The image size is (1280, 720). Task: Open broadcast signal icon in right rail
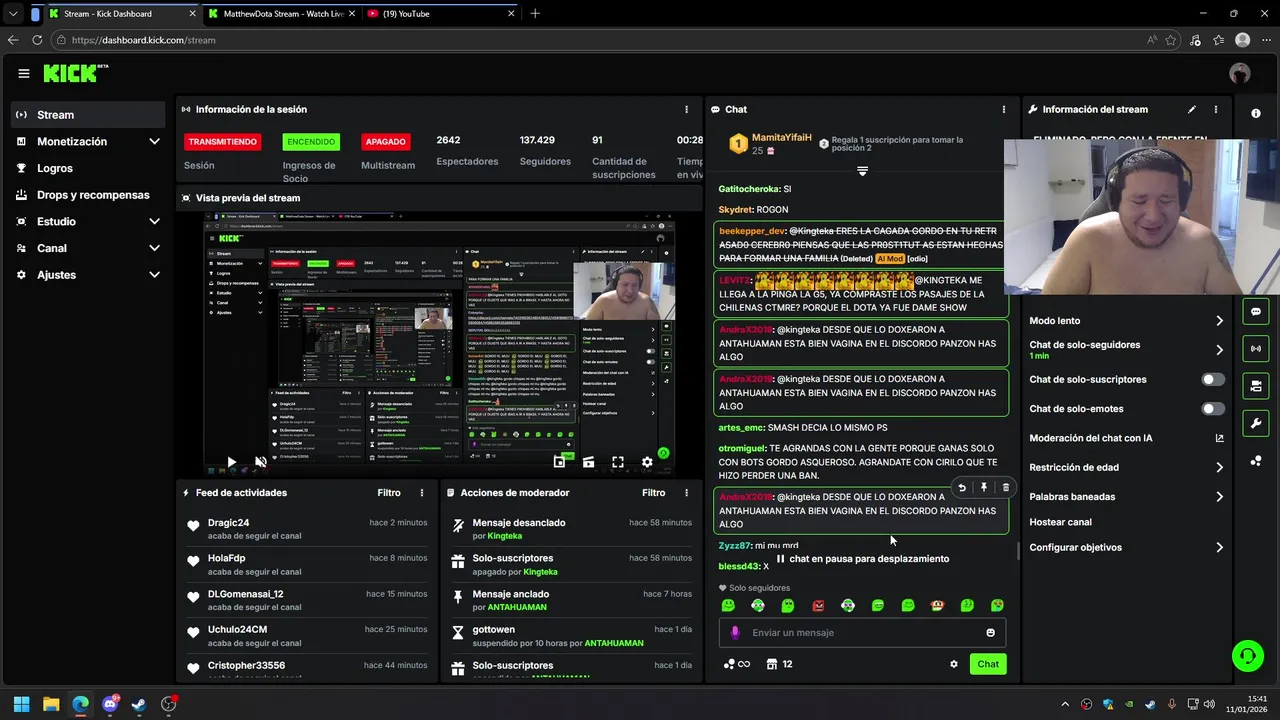(1256, 348)
